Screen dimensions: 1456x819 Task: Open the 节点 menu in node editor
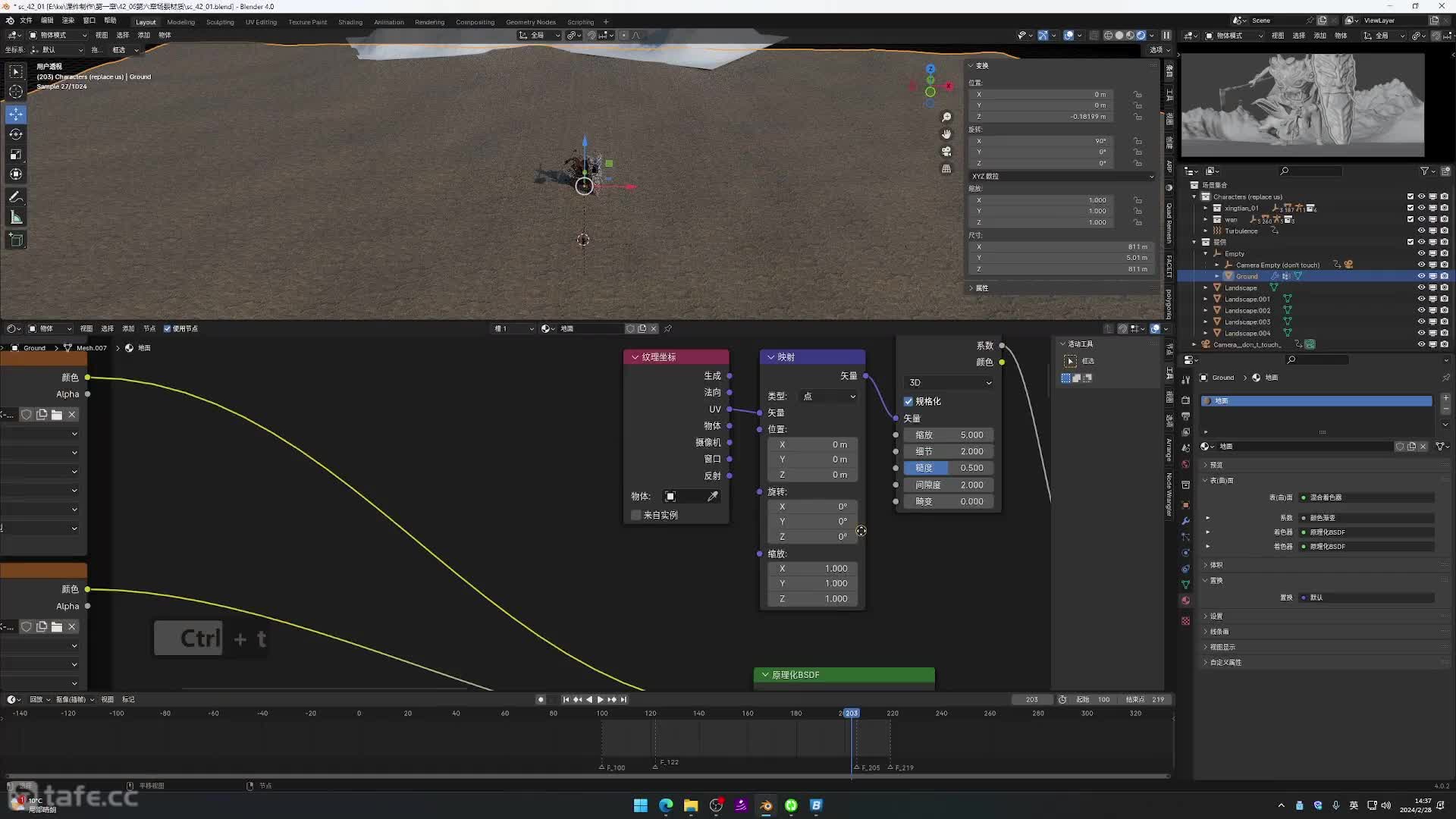tap(149, 329)
